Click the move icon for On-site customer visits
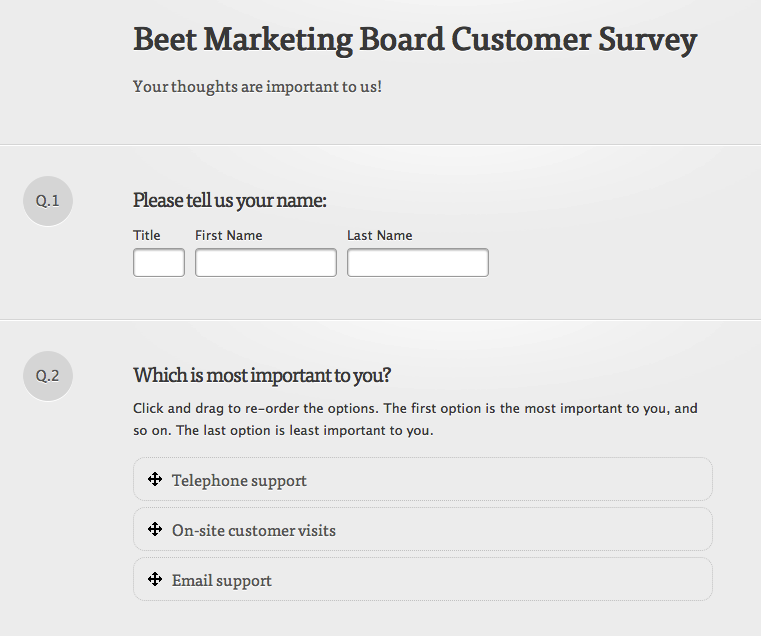Viewport: 761px width, 636px height. click(x=155, y=529)
